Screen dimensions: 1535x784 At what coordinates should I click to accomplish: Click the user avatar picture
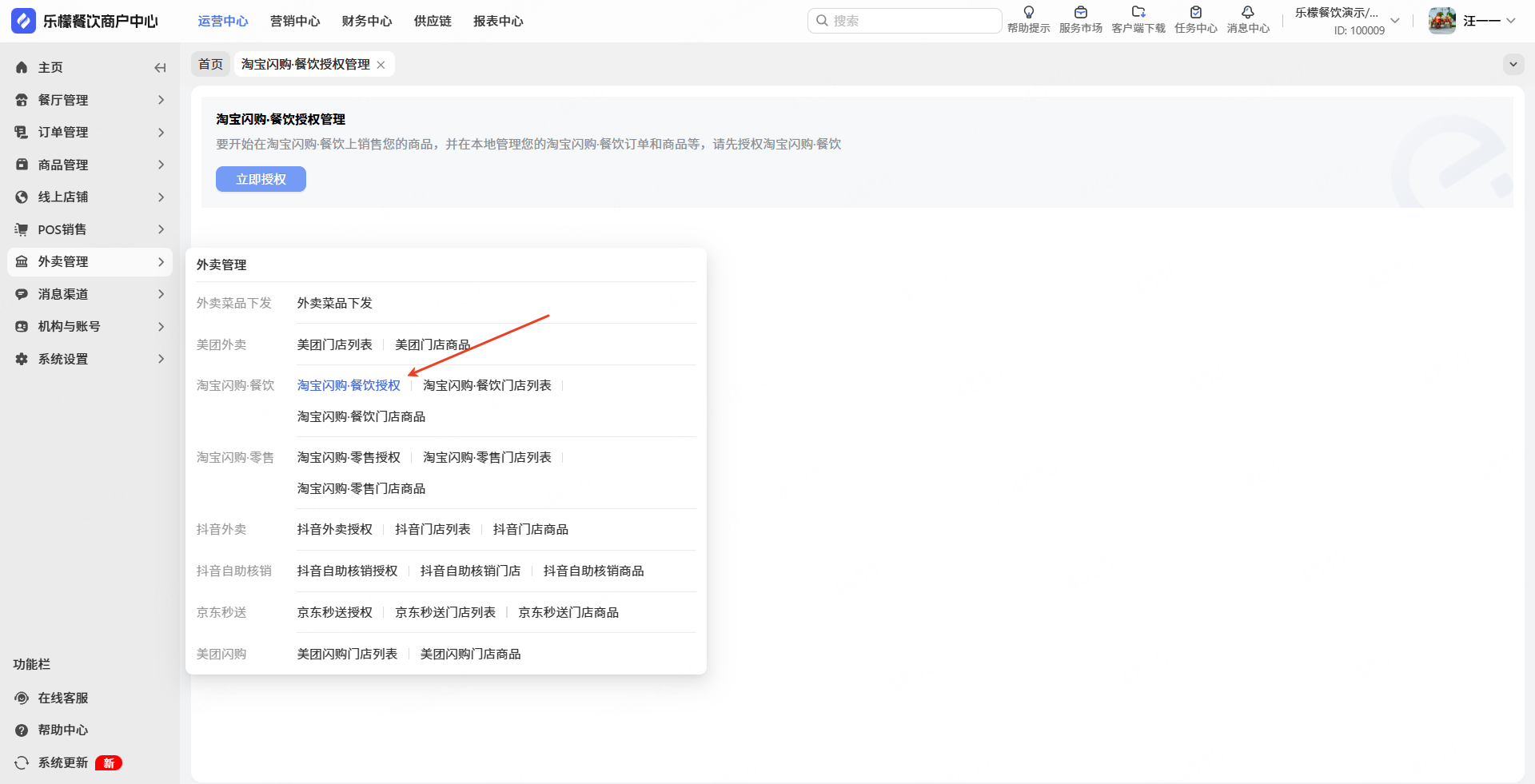tap(1442, 21)
